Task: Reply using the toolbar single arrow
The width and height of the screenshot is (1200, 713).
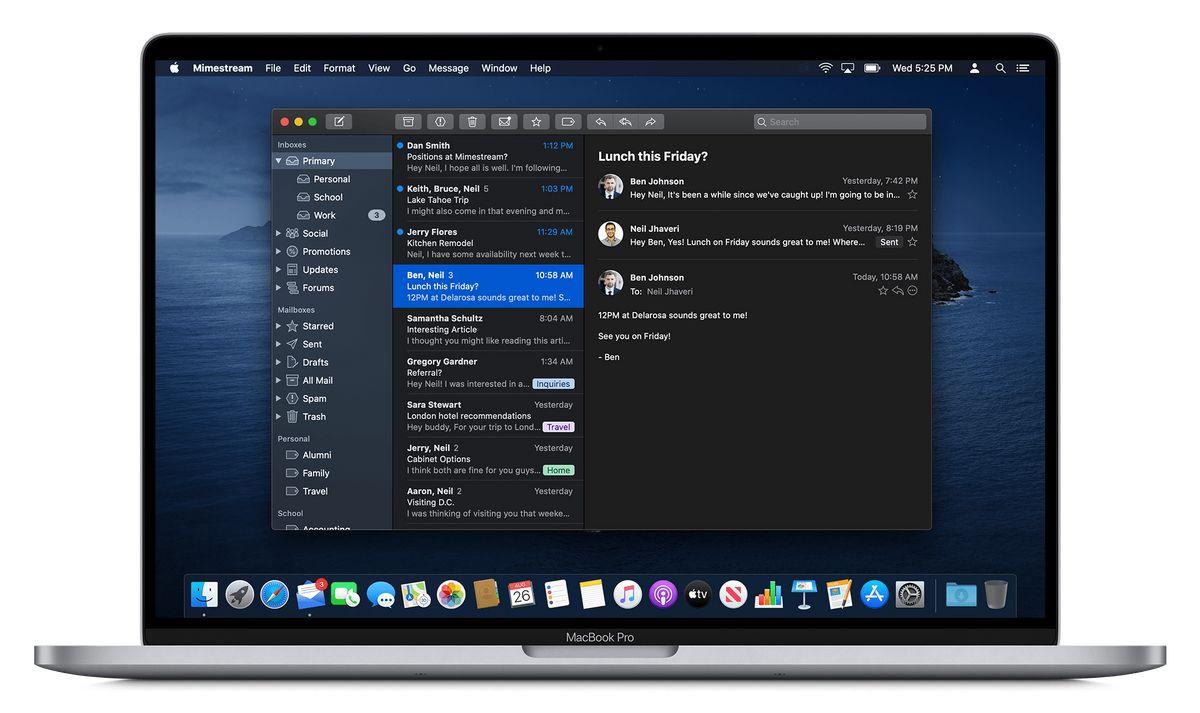Action: point(600,122)
